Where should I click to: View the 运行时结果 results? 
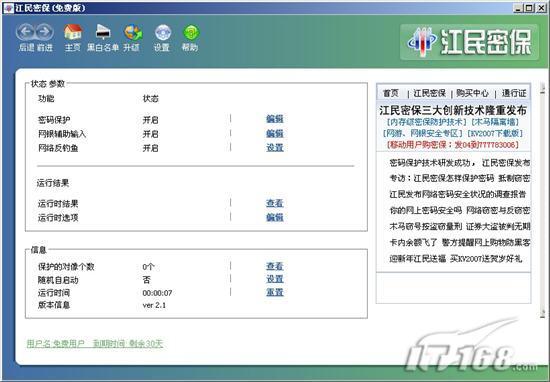point(275,203)
